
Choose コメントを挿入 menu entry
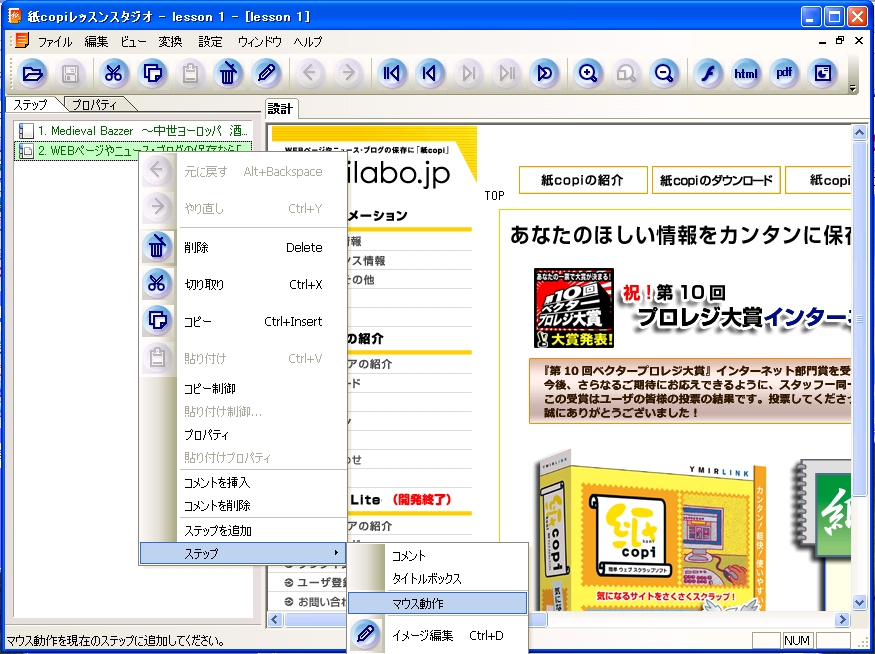click(x=243, y=483)
